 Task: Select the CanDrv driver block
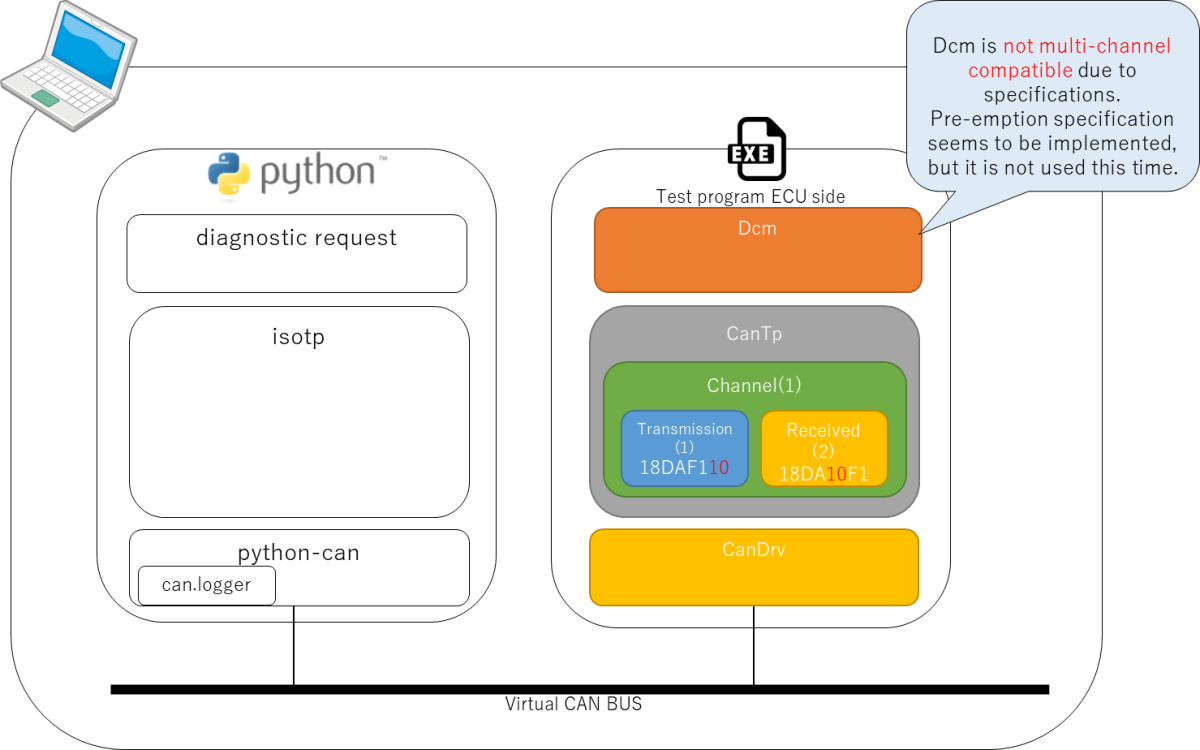point(753,567)
